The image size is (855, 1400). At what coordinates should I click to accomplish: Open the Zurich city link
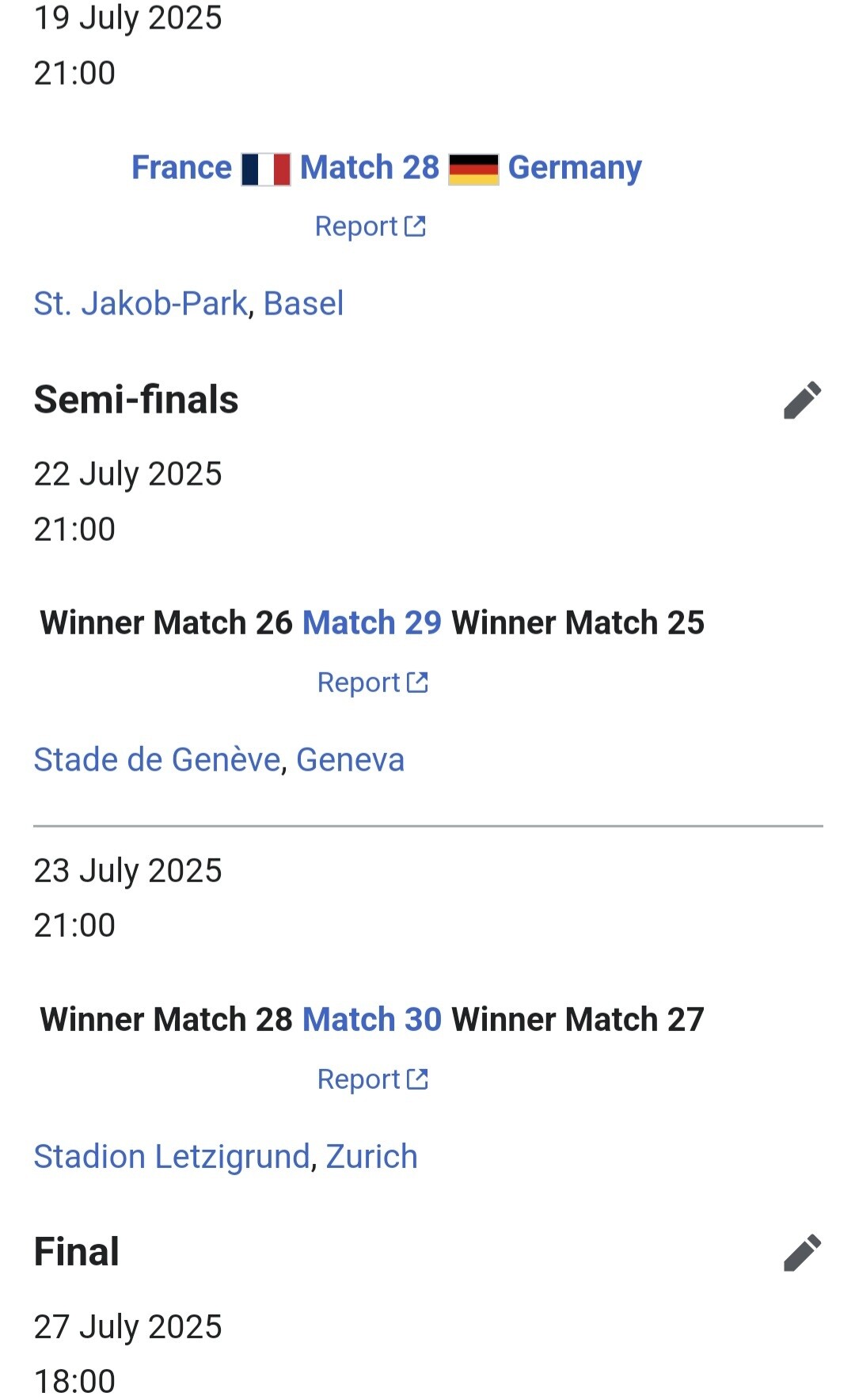372,1157
